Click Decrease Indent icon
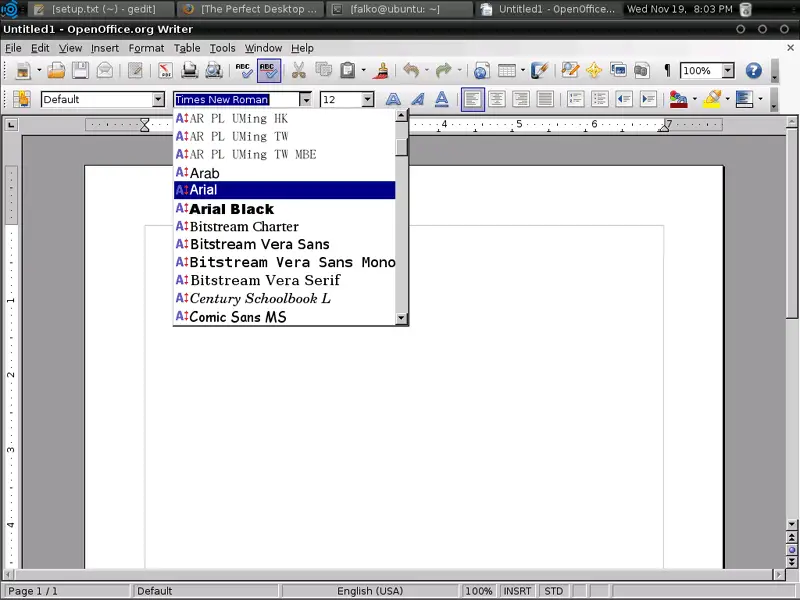The width and height of the screenshot is (800, 600). tap(624, 99)
